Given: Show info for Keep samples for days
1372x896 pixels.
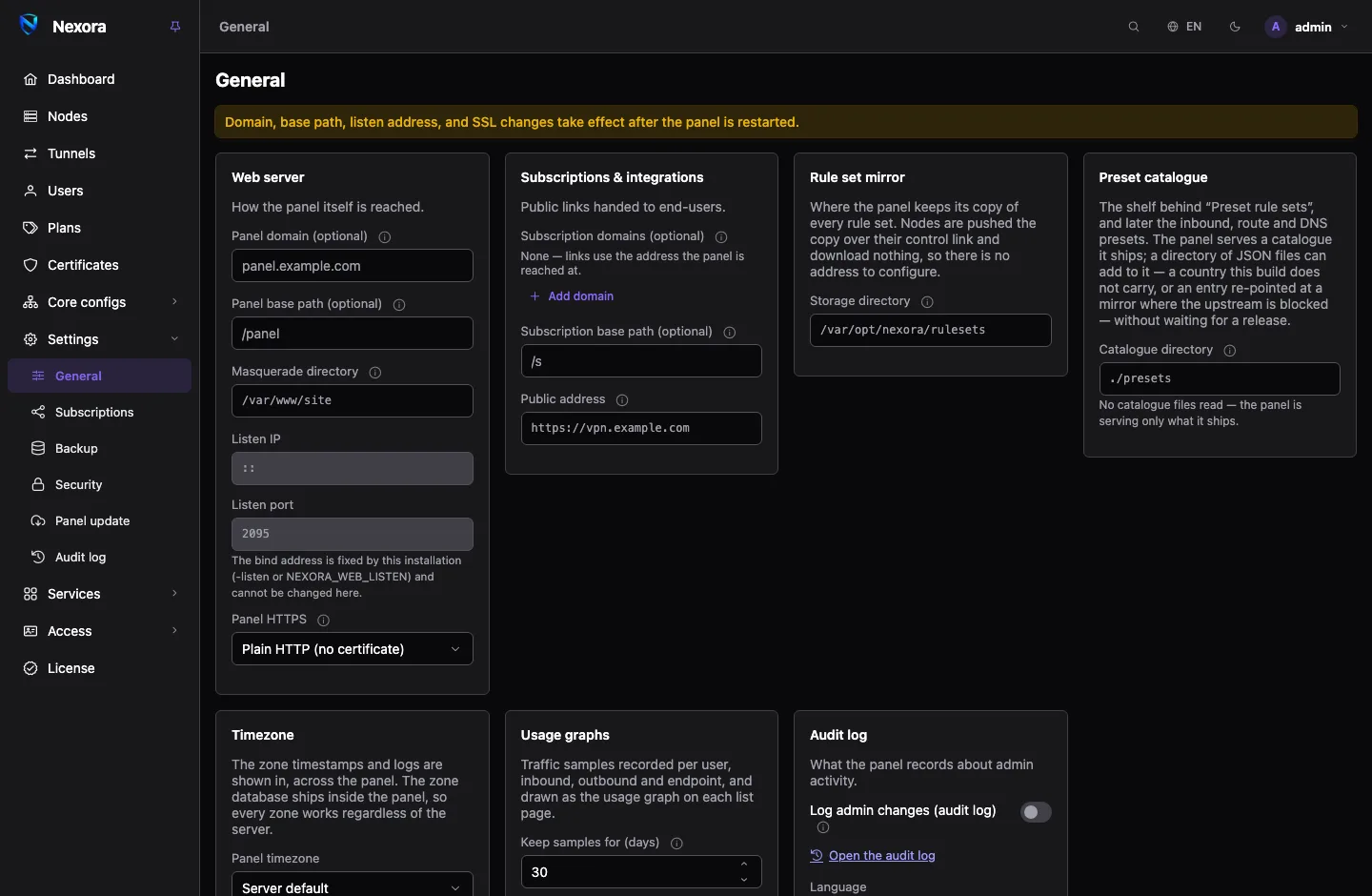Looking at the screenshot, I should (676, 844).
